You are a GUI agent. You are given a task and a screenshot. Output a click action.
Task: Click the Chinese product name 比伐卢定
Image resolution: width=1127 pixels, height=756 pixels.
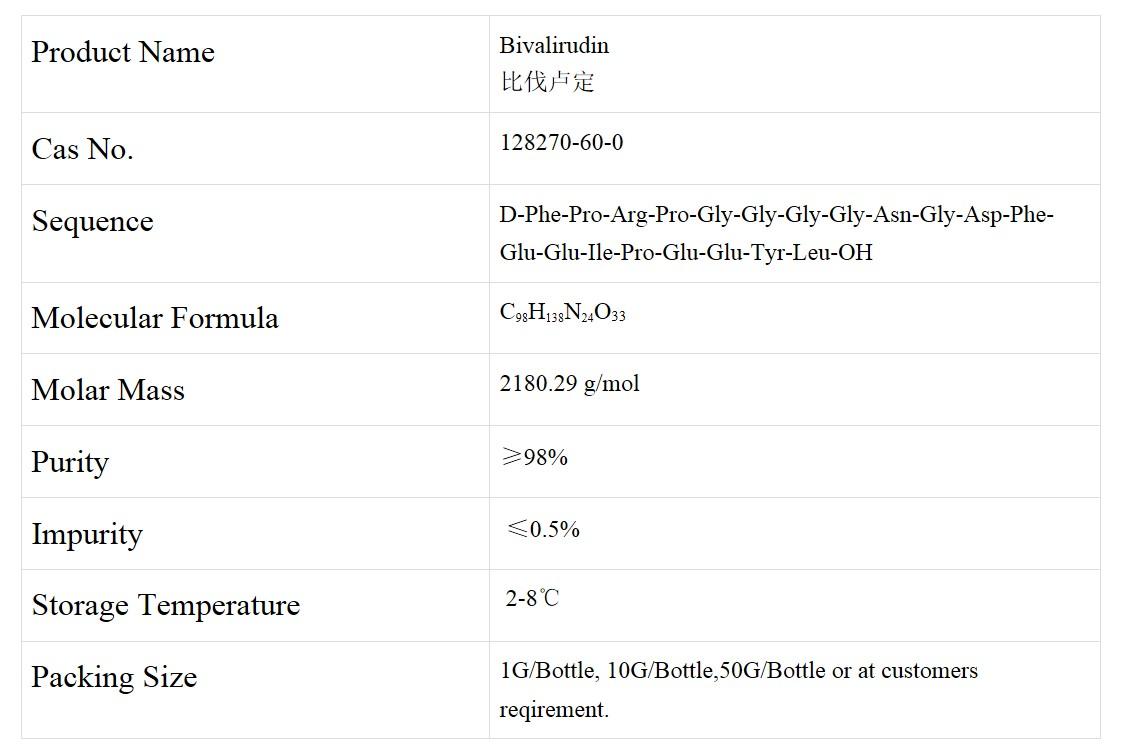[x=547, y=81]
